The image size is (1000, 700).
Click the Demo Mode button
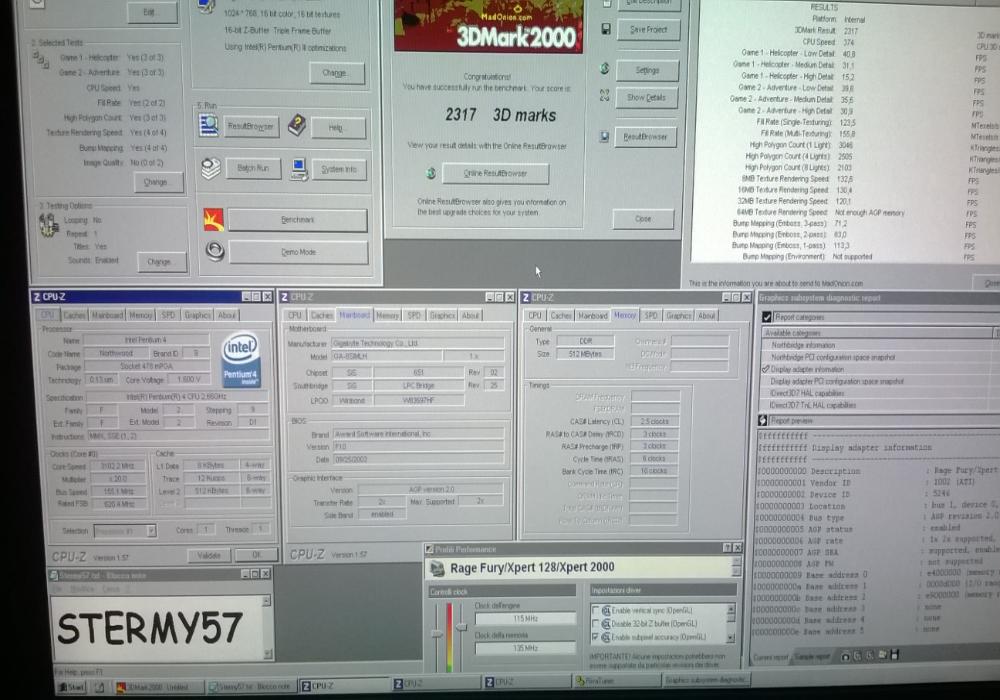pos(298,252)
